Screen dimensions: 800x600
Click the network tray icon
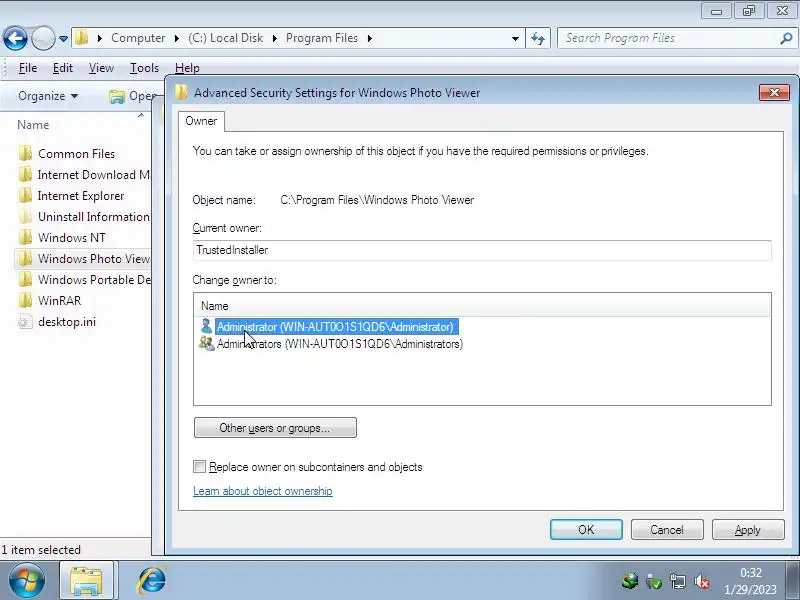coord(678,581)
